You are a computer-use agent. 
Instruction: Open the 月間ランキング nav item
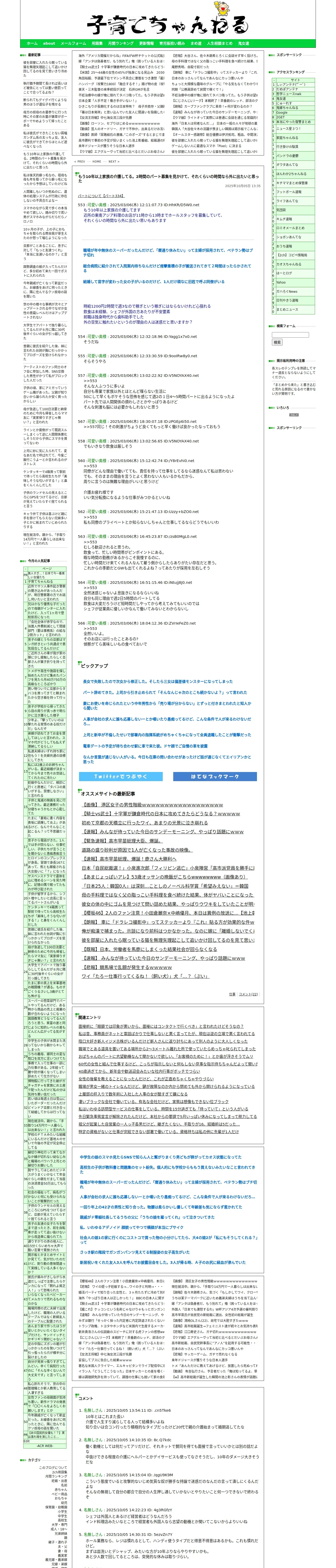(121, 43)
